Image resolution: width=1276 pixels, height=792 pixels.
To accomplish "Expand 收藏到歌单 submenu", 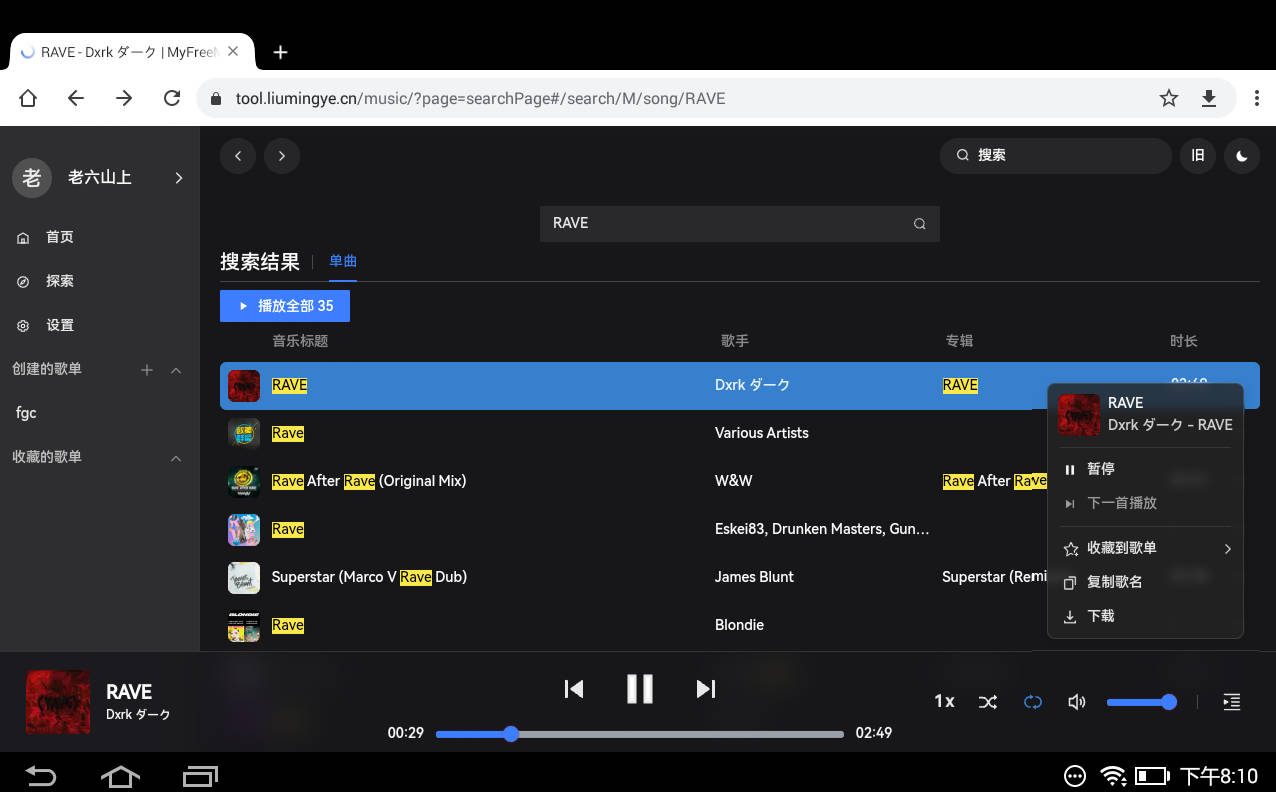I will point(1145,548).
